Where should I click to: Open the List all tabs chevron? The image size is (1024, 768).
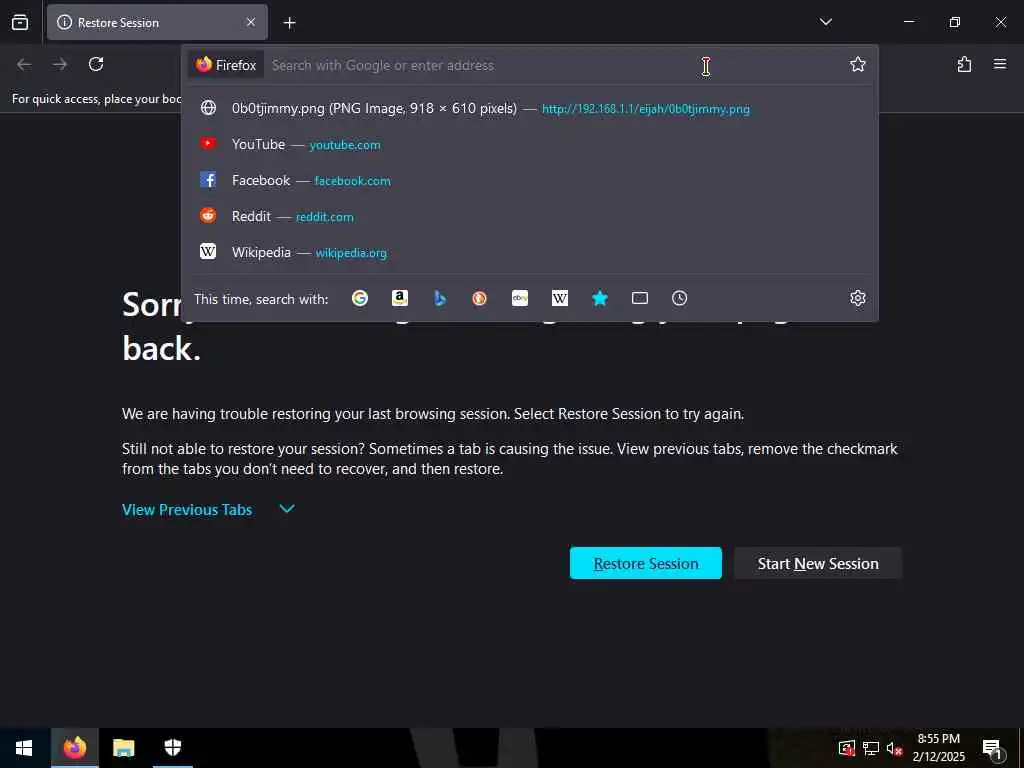click(825, 22)
